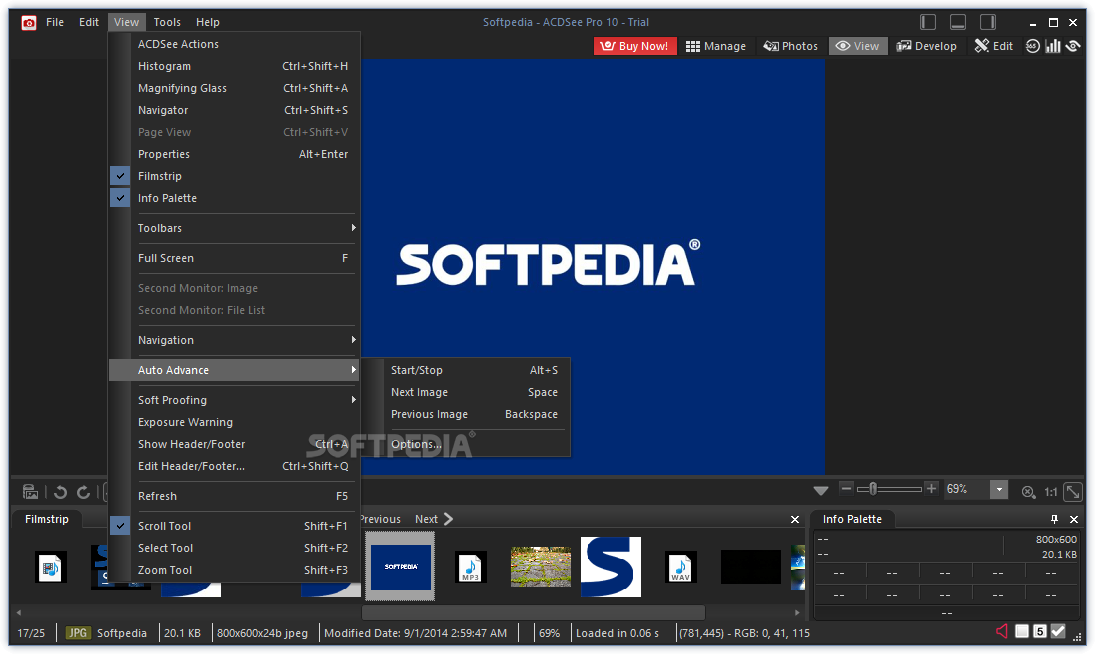Click the filmstrip horizontal scrollbar thumb
Image resolution: width=1095 pixels, height=654 pixels.
coord(534,612)
